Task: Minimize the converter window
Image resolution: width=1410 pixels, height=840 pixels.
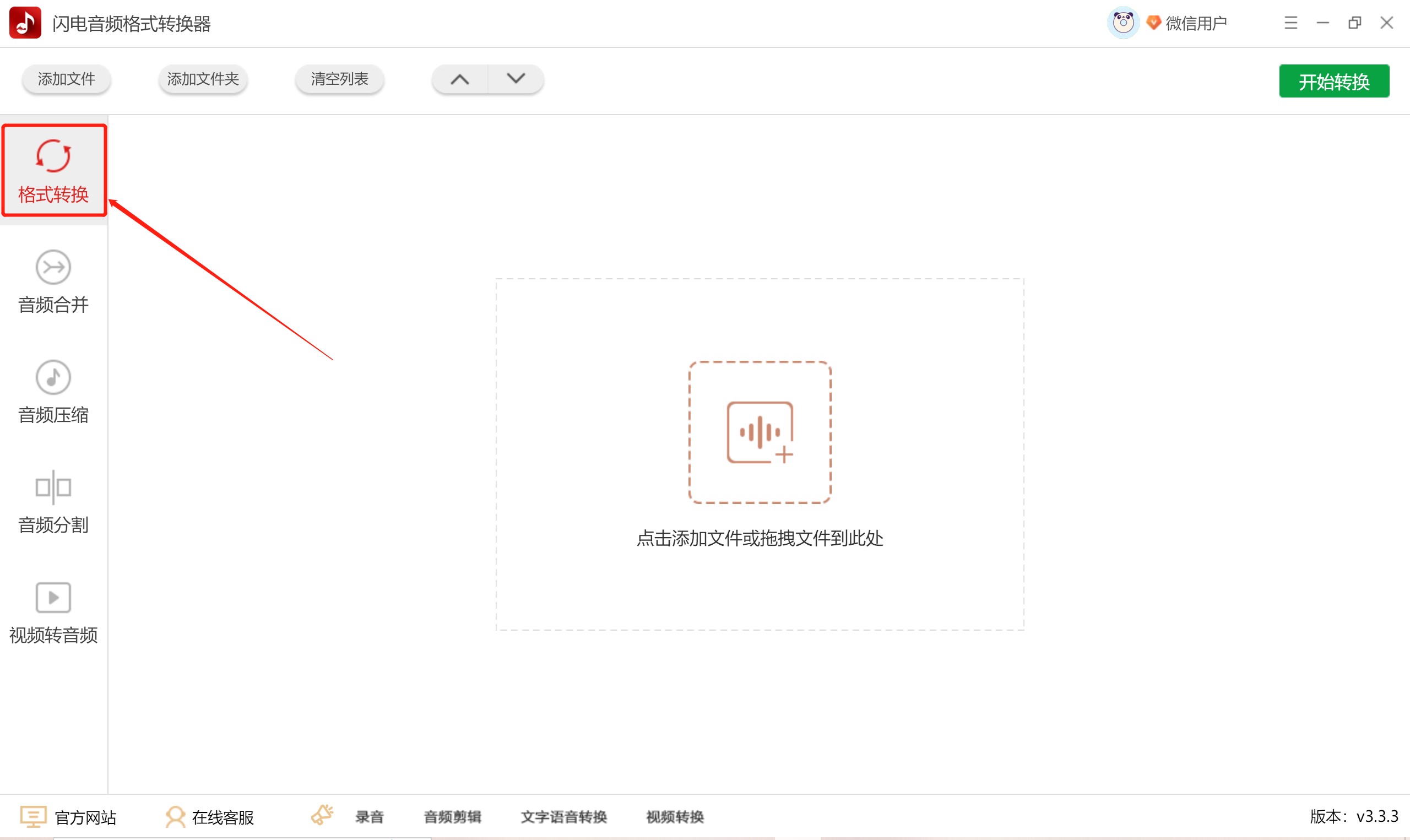Action: 1323,23
